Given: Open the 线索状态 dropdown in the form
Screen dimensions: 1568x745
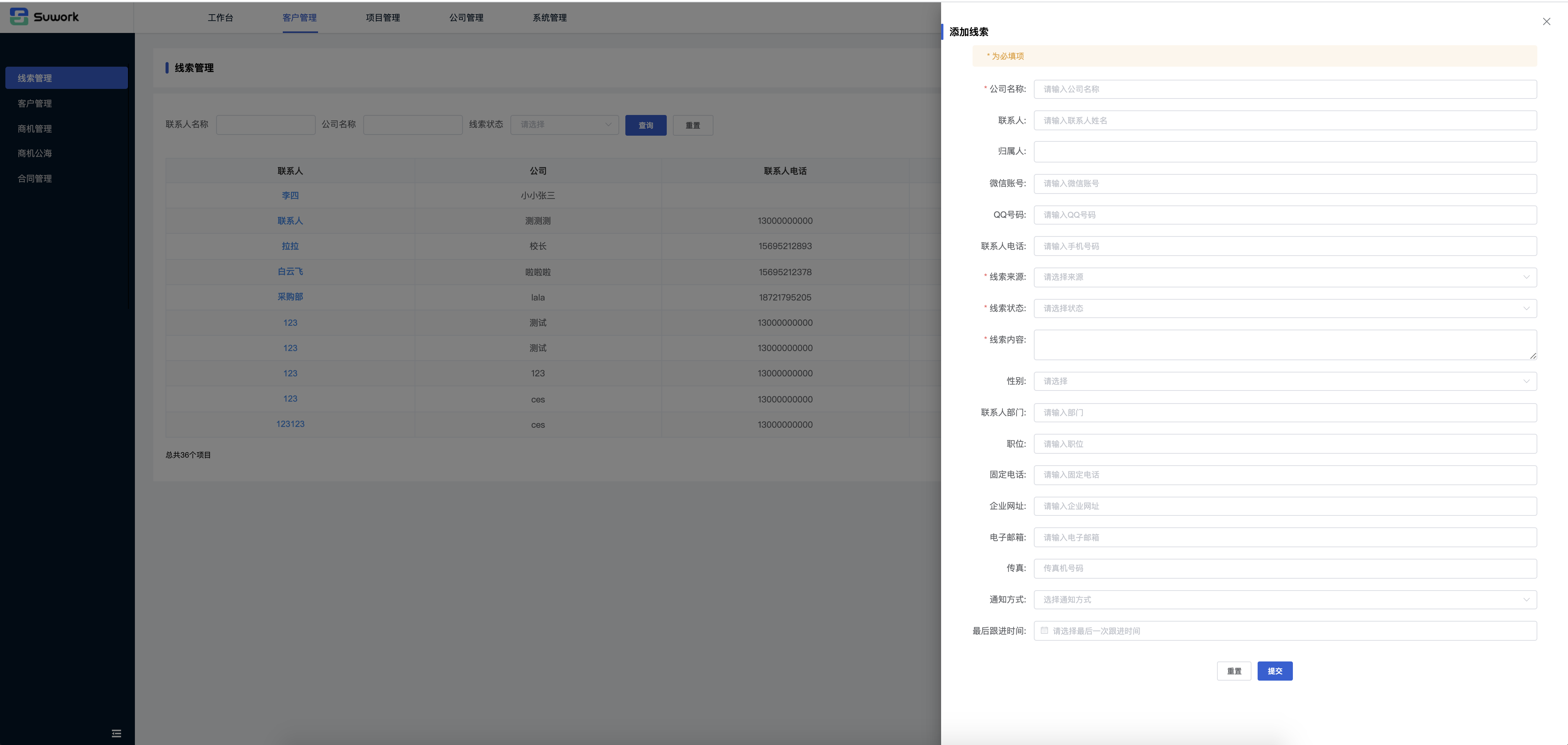Looking at the screenshot, I should coord(1285,309).
